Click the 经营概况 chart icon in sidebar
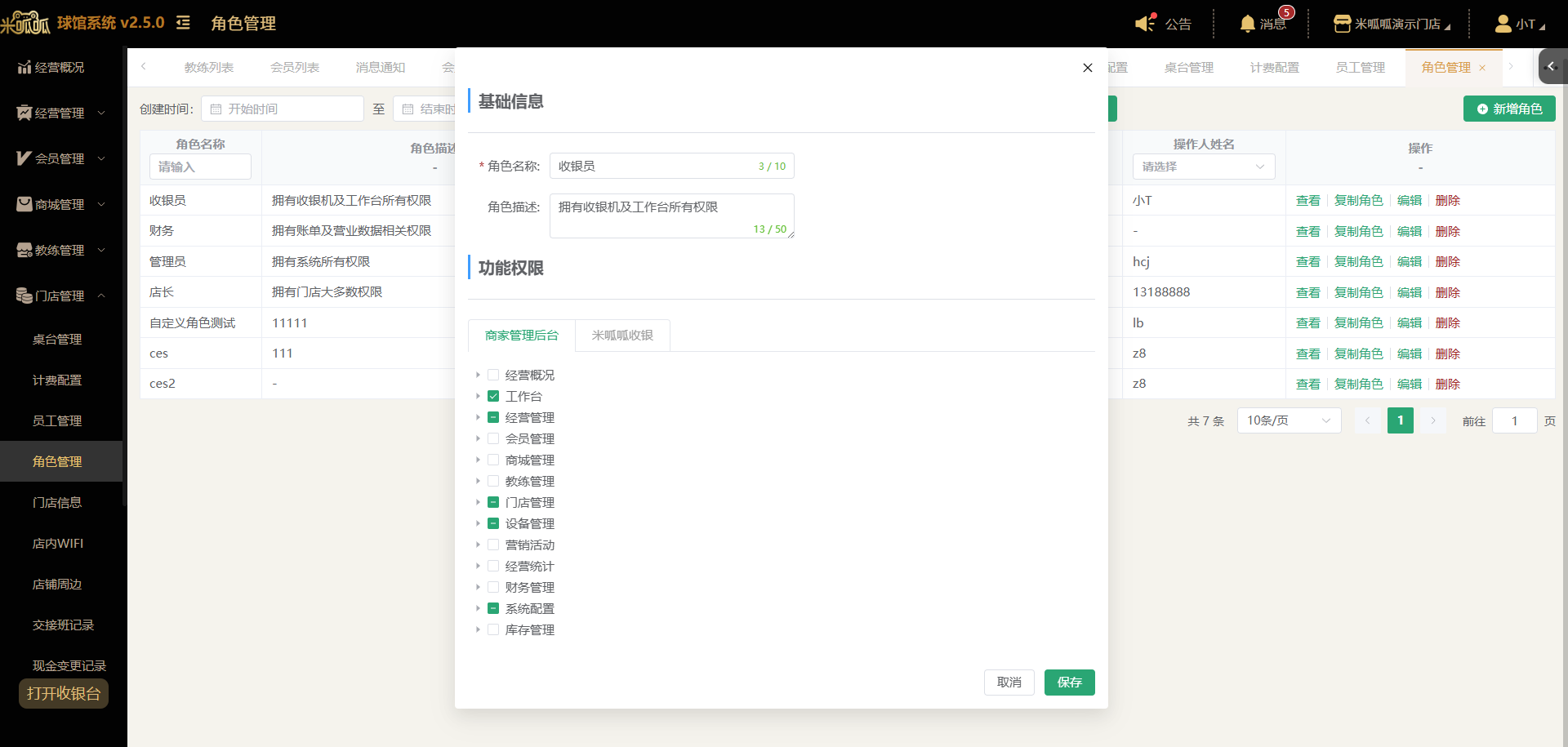 [24, 67]
